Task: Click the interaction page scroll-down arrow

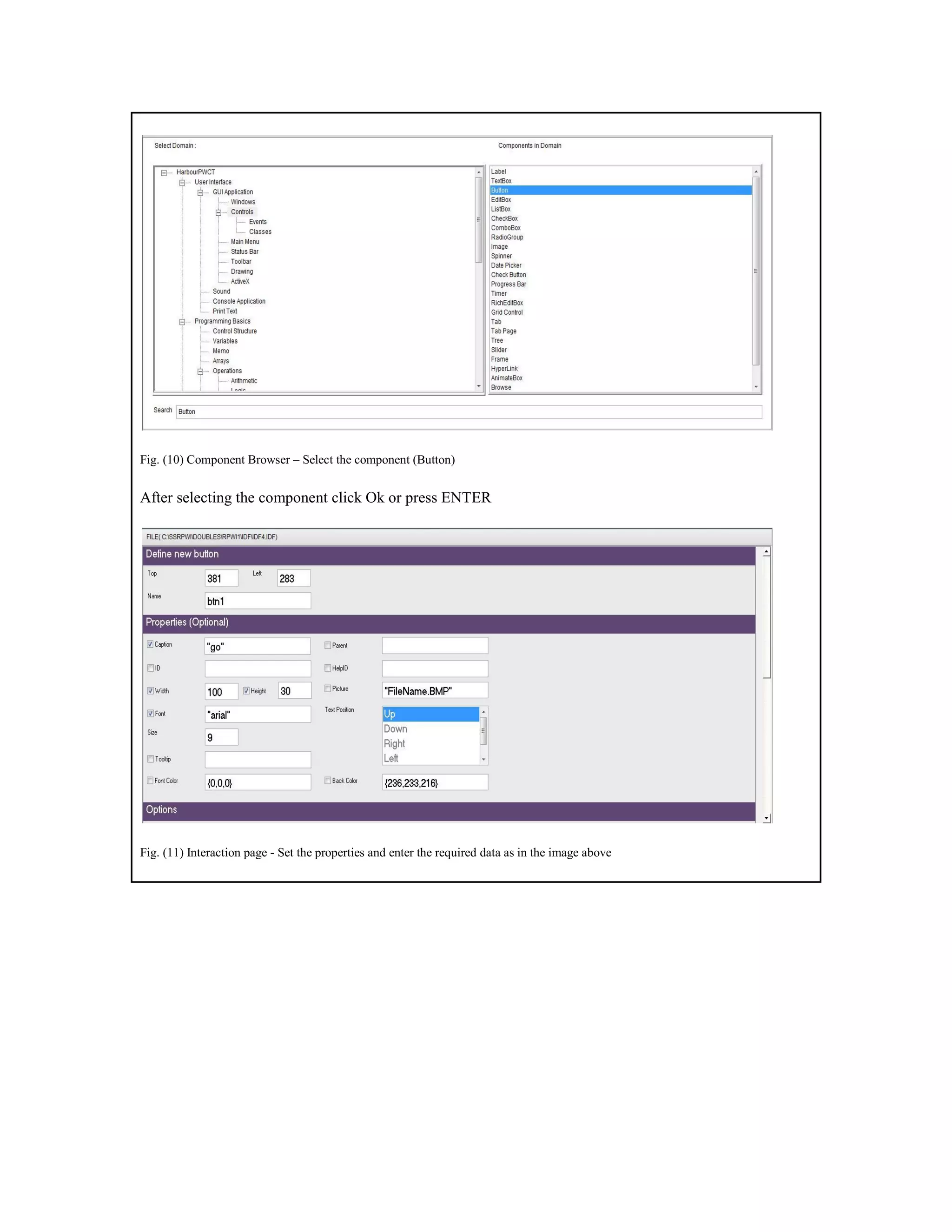Action: tap(766, 818)
